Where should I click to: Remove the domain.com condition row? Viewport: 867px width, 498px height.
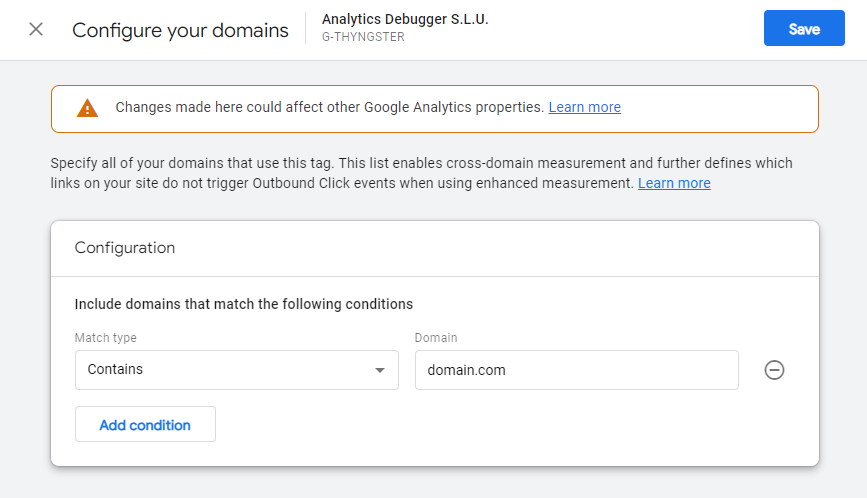tap(774, 370)
